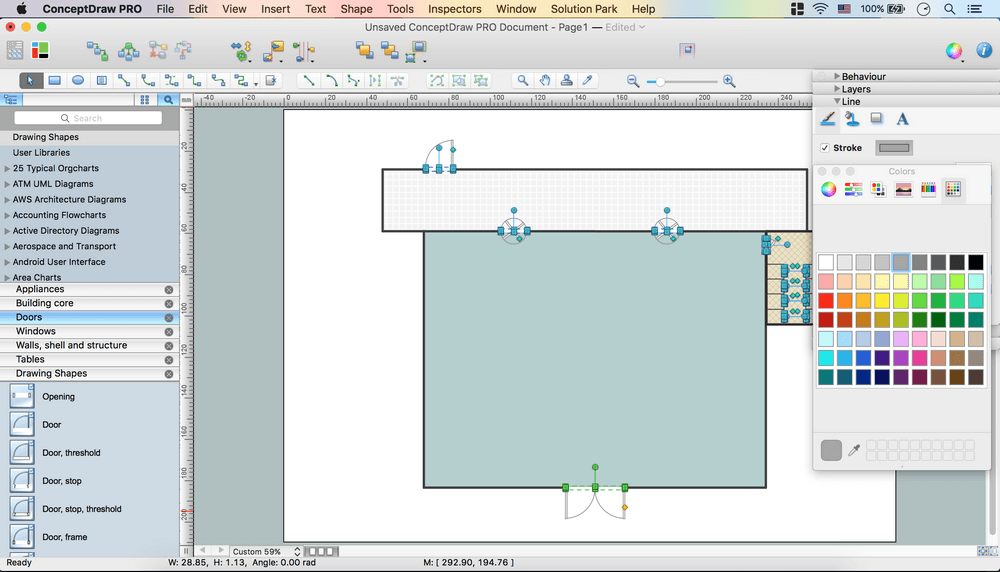Uncheck the Stroke checkbox
The width and height of the screenshot is (1000, 572).
click(x=825, y=148)
